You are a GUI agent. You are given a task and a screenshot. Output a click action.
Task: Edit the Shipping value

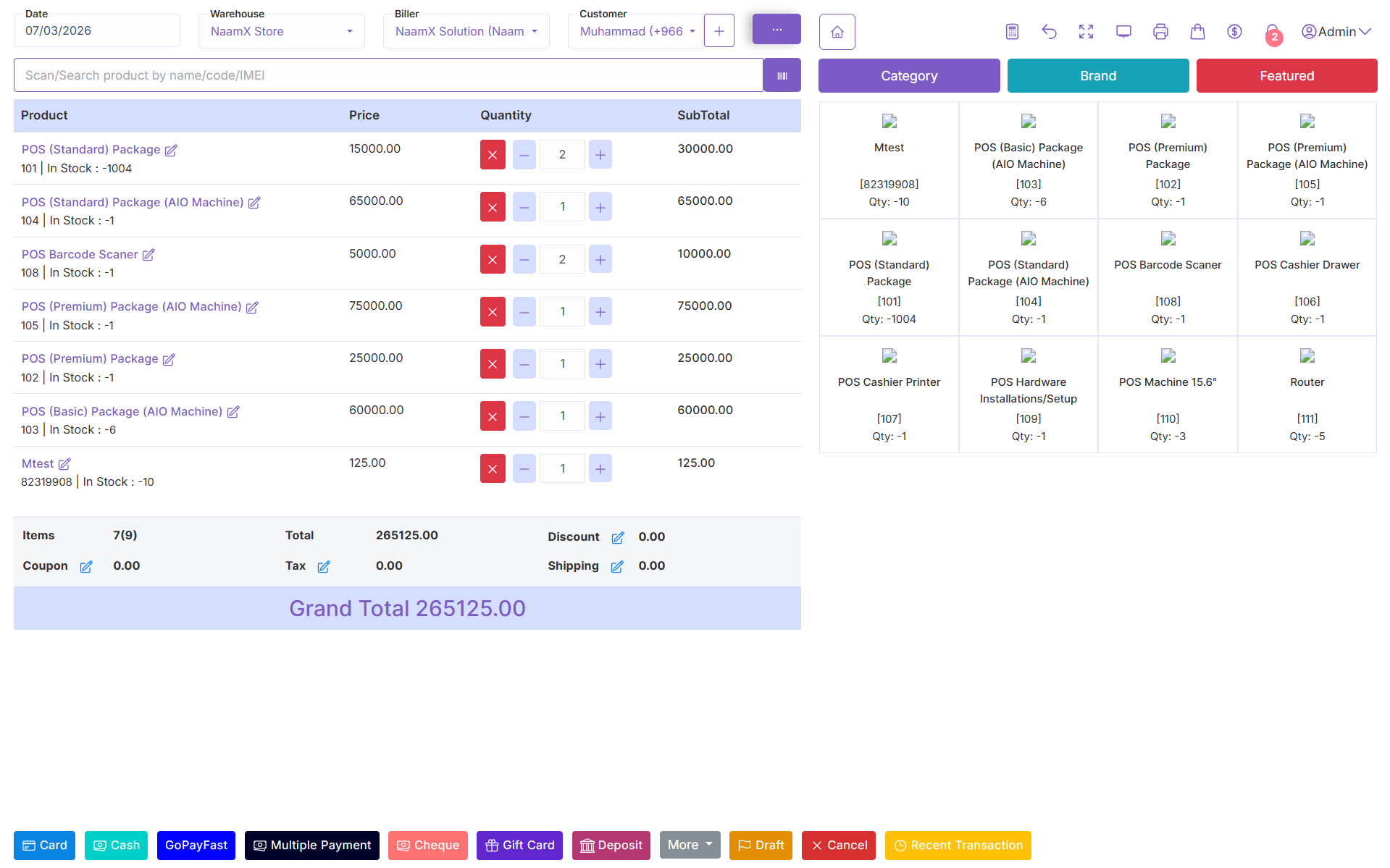click(x=617, y=567)
